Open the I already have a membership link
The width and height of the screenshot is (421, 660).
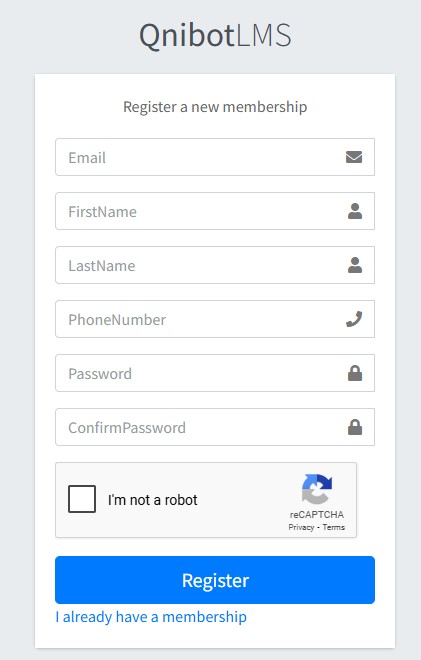pos(151,617)
